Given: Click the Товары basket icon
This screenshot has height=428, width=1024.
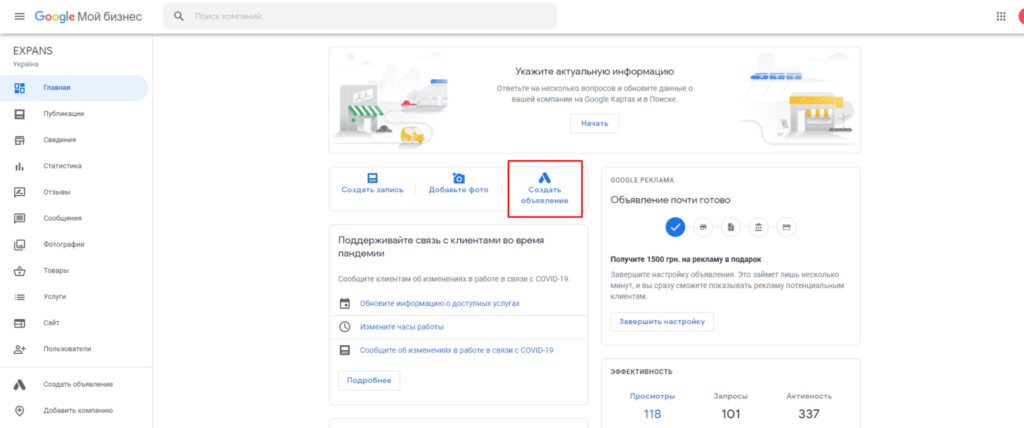Looking at the screenshot, I should (20, 271).
